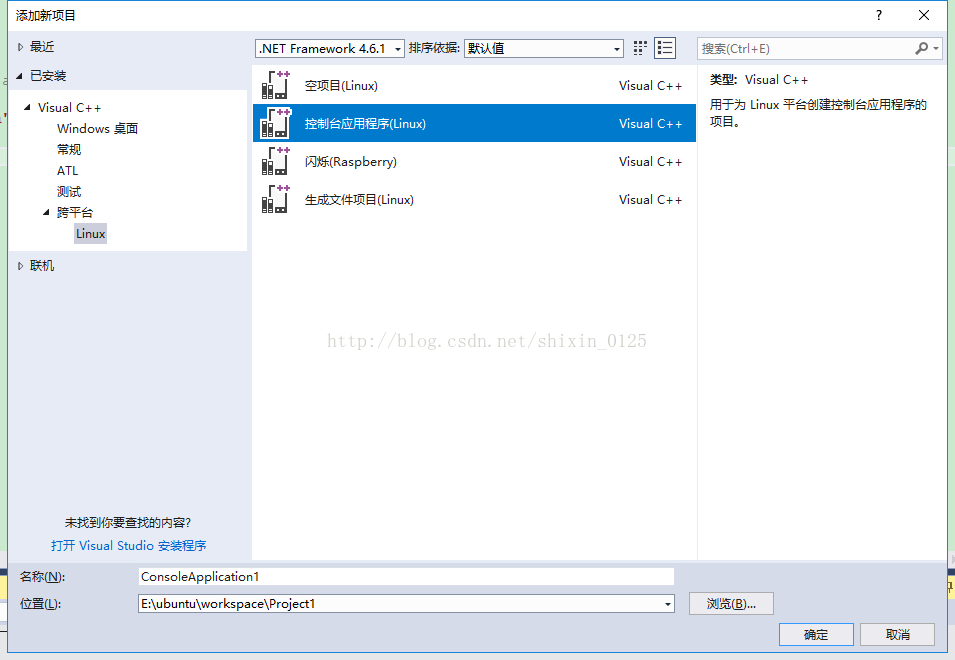Collapse the Visual C++ tree node
This screenshot has height=660, width=955.
27,107
